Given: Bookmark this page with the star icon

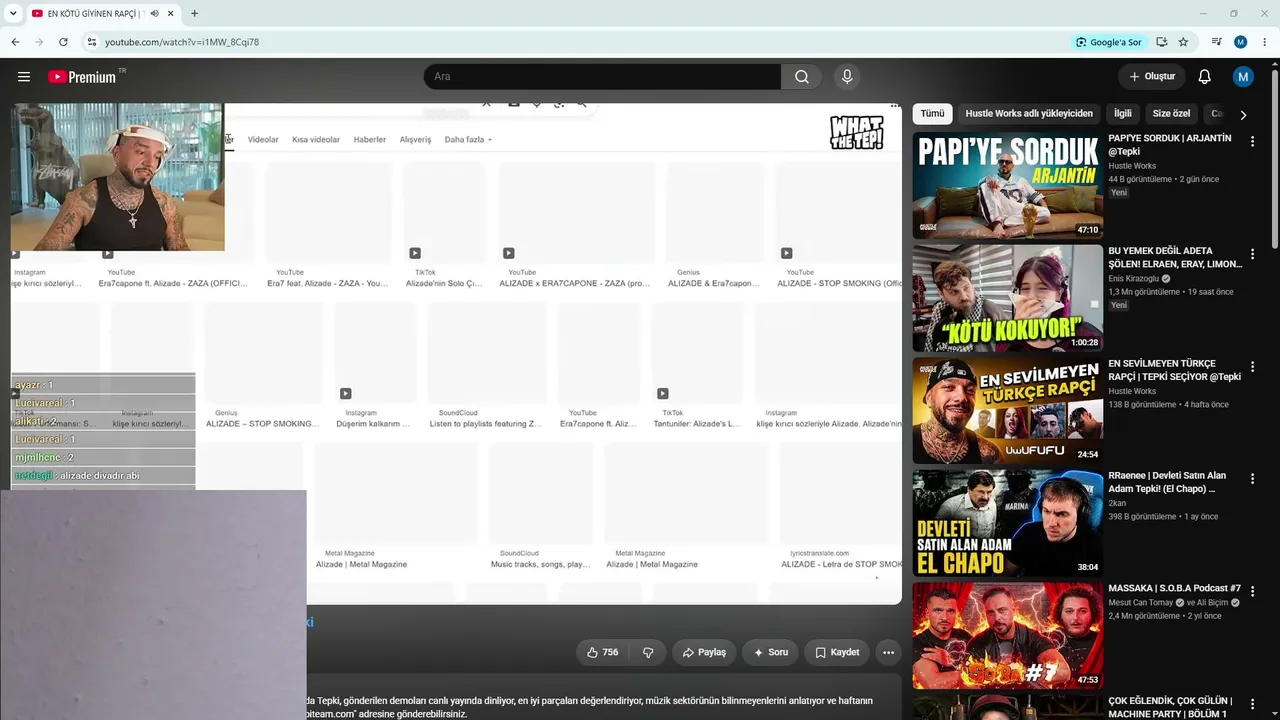Looking at the screenshot, I should [1183, 42].
